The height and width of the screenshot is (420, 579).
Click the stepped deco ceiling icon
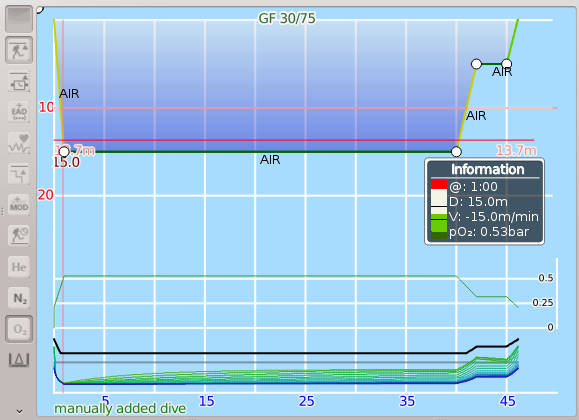point(19,174)
